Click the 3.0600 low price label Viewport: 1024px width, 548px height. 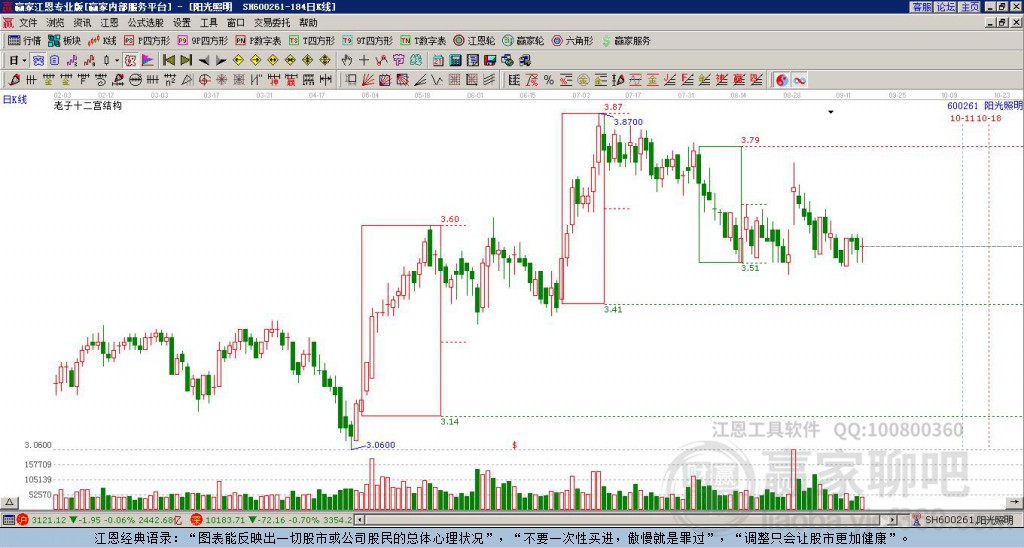tap(380, 445)
